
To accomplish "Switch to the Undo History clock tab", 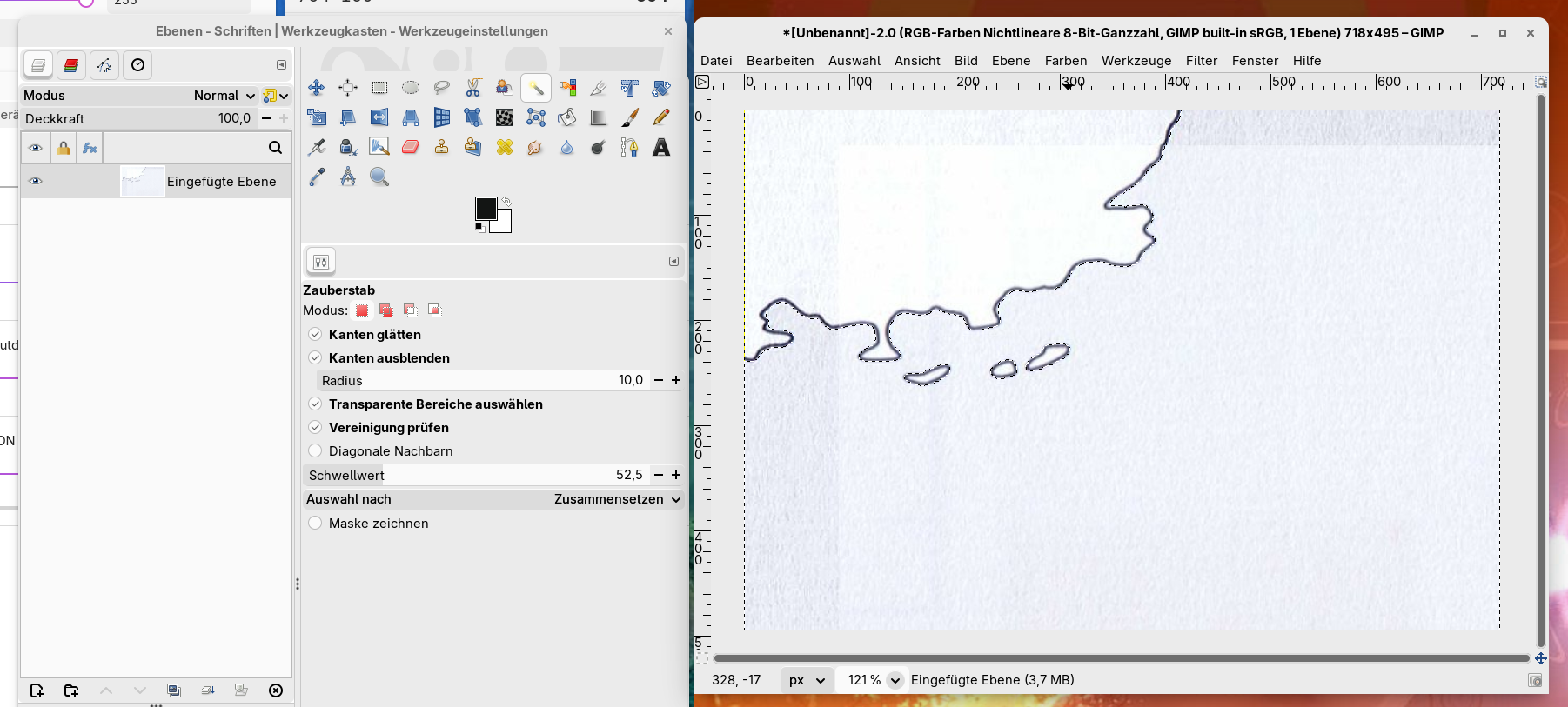I will point(137,65).
